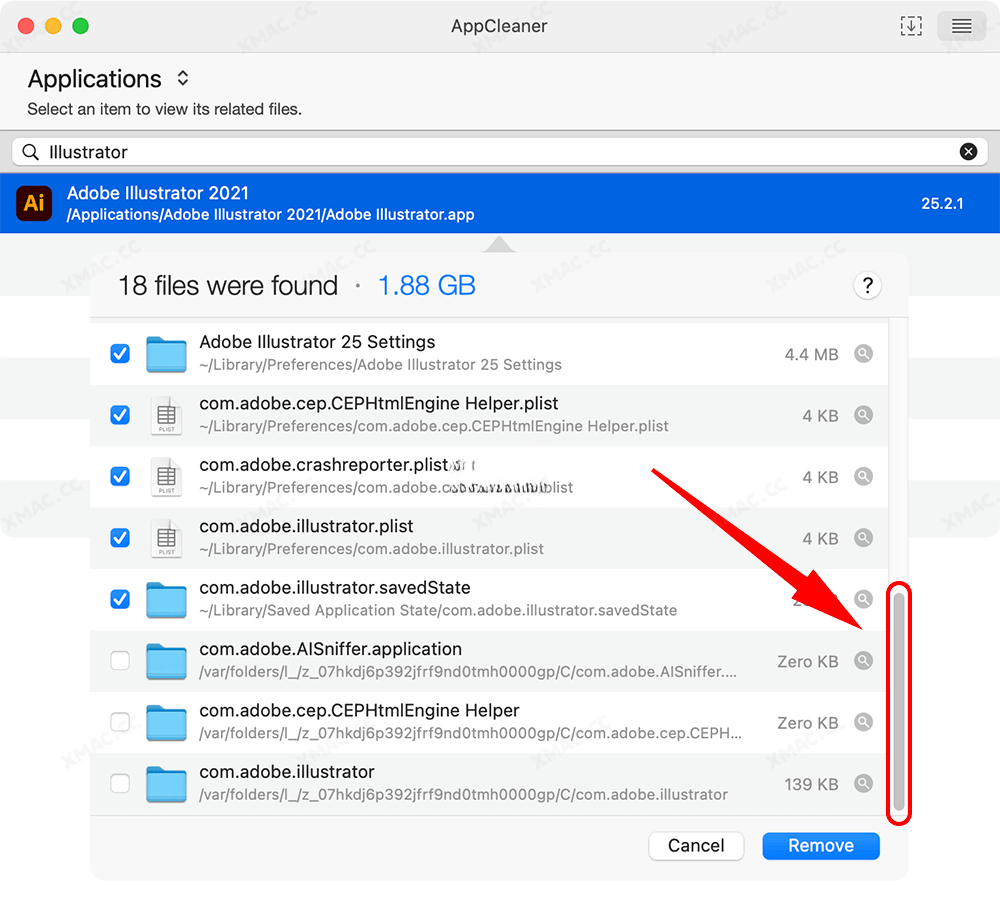The image size is (1000, 898).
Task: Click the Adobe Illustrator app icon
Action: pyautogui.click(x=34, y=203)
